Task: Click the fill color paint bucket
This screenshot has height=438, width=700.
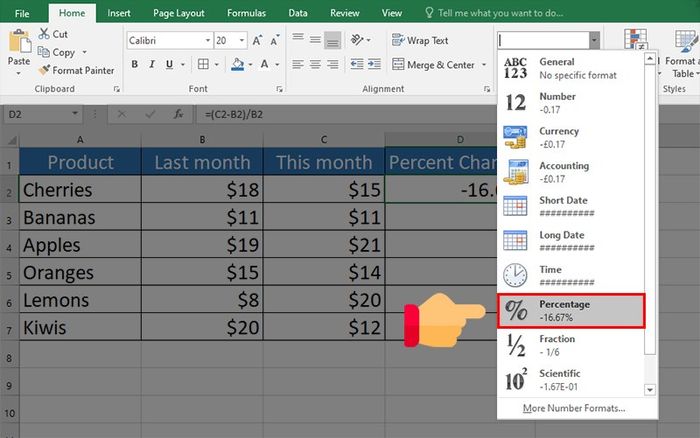Action: [x=235, y=65]
